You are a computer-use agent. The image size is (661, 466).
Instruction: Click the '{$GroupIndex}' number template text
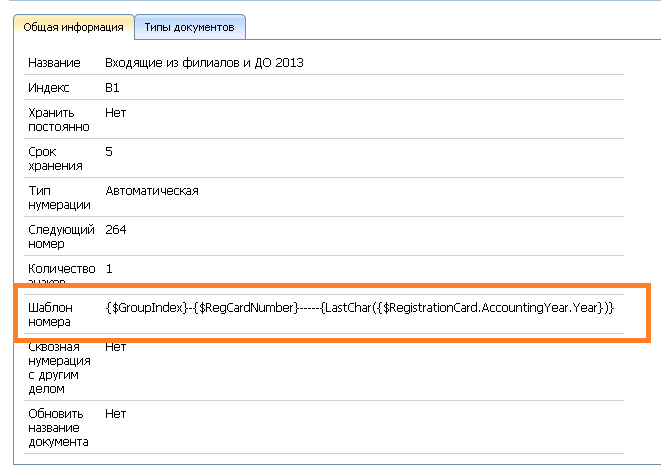click(145, 308)
